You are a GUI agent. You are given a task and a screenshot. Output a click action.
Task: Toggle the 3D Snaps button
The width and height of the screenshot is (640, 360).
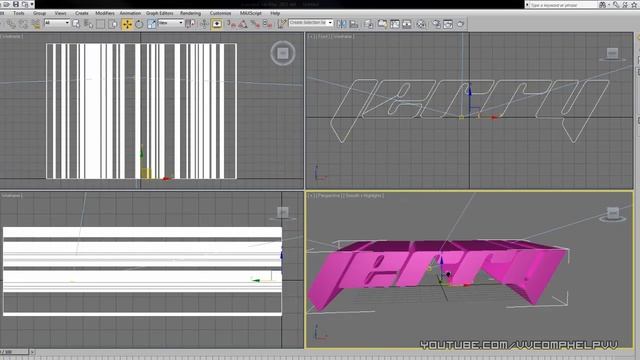tap(231, 24)
